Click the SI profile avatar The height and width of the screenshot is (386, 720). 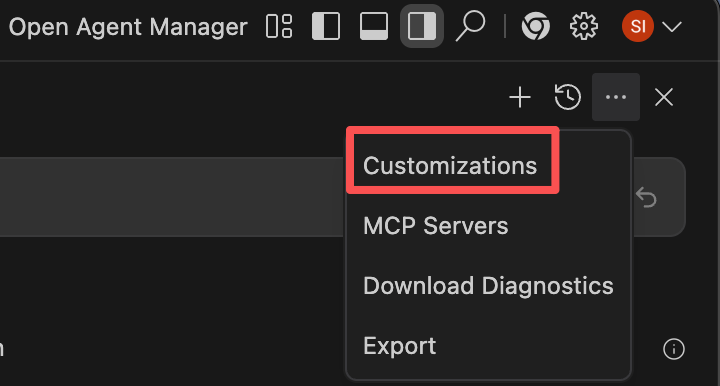pos(638,26)
